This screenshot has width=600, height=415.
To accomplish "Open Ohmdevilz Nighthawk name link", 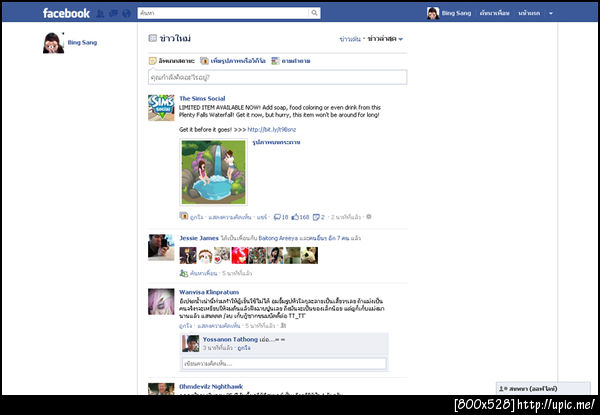I will 211,387.
